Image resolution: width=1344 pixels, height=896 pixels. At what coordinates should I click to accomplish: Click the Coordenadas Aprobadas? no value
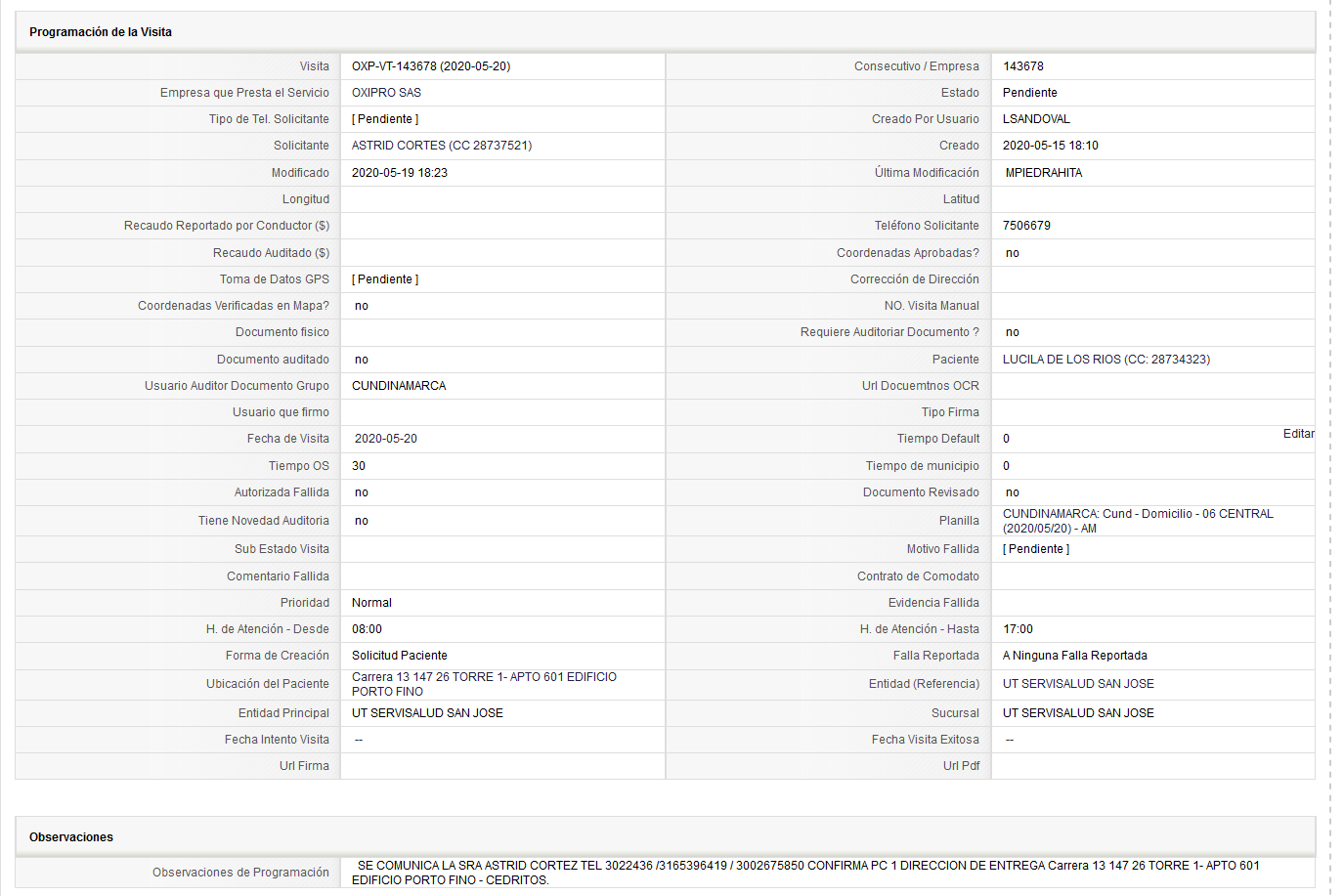click(x=1013, y=253)
